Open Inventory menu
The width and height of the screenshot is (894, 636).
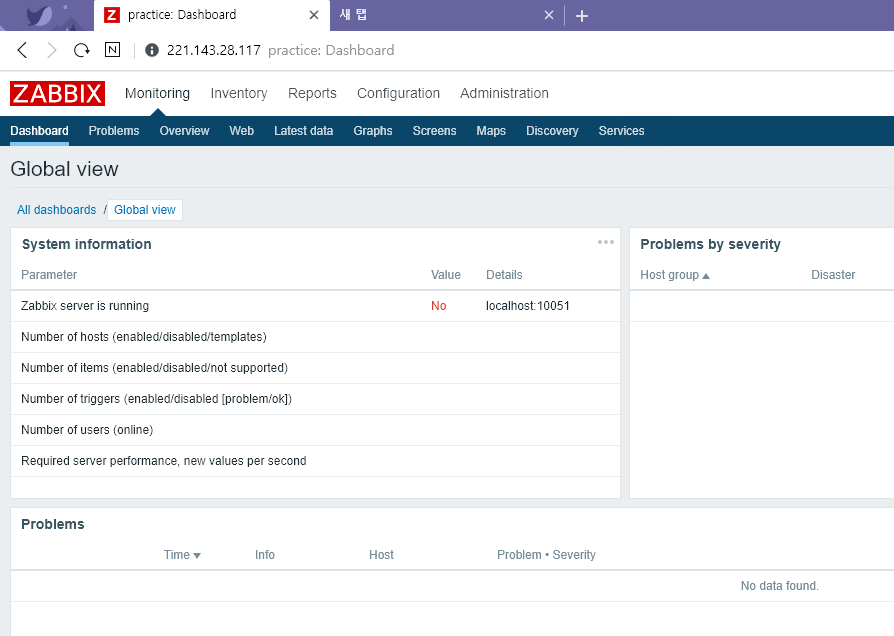coord(239,93)
